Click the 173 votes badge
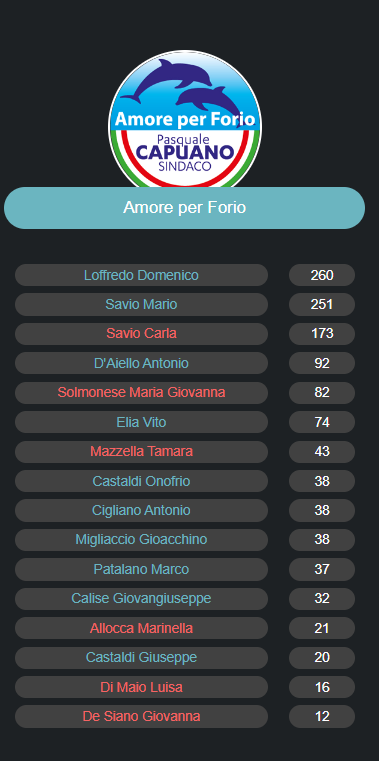 pyautogui.click(x=322, y=334)
